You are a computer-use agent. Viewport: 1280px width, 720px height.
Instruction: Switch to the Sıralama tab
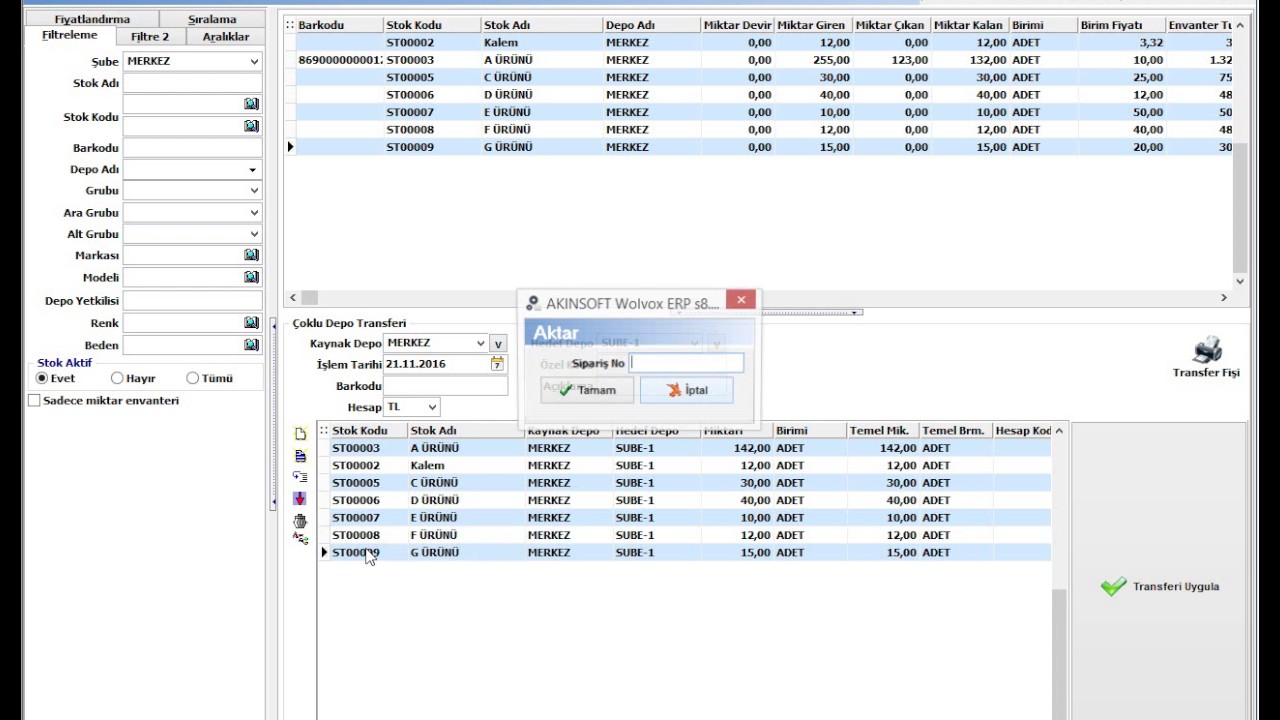212,18
